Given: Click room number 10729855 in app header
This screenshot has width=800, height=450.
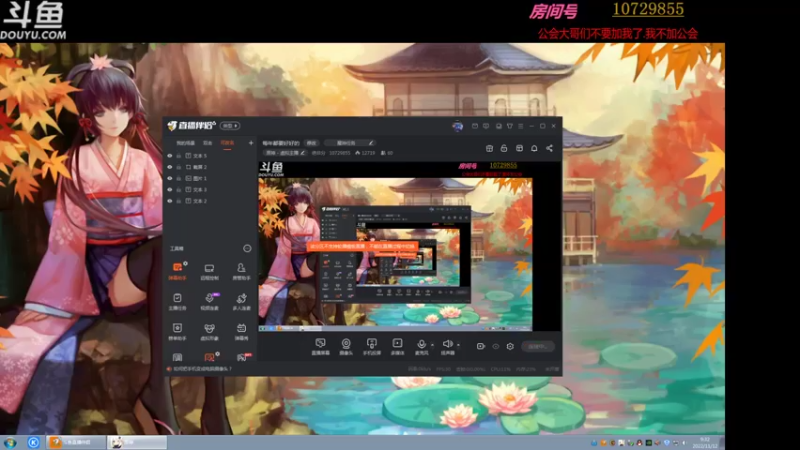Looking at the screenshot, I should click(339, 153).
